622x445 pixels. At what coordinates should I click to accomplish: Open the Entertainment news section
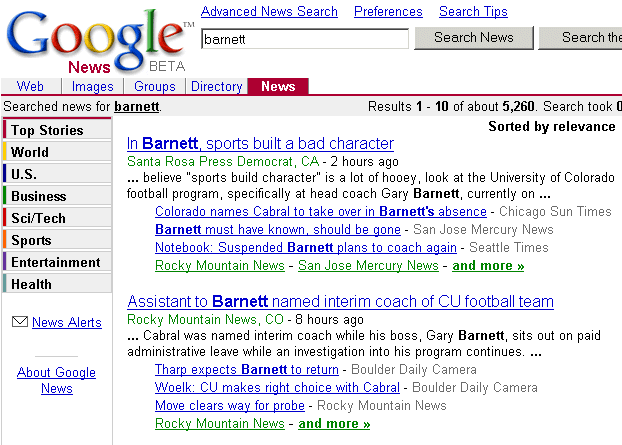coord(57,262)
